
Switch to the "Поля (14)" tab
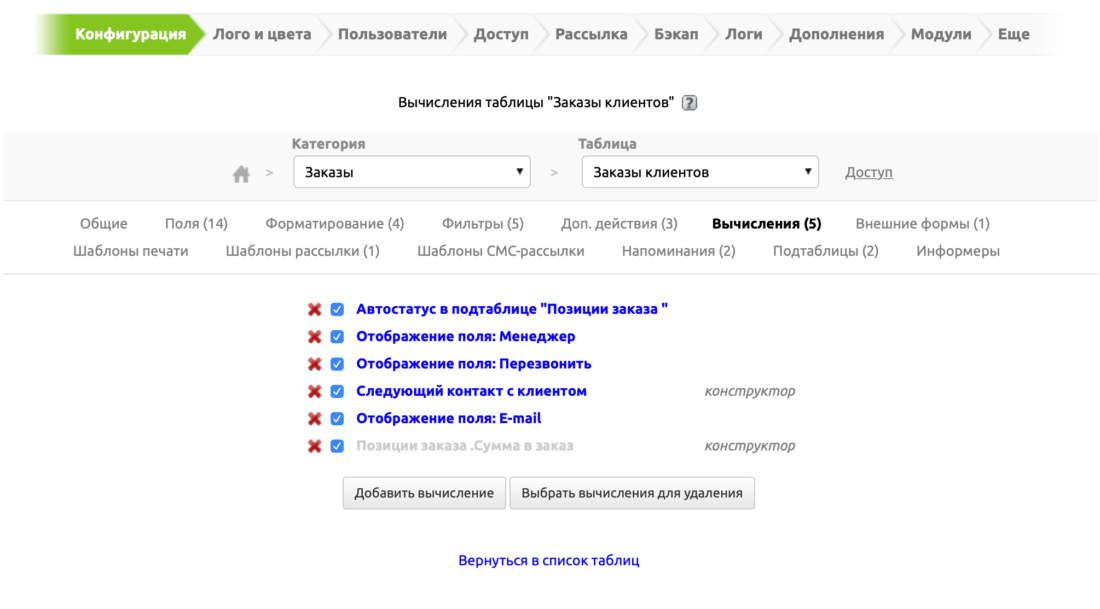pyautogui.click(x=196, y=224)
